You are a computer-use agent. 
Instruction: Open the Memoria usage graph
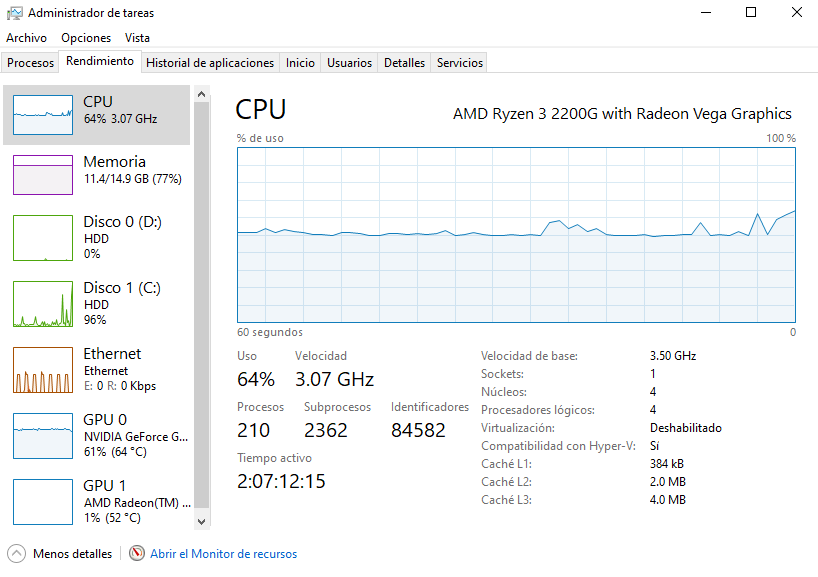click(x=43, y=174)
